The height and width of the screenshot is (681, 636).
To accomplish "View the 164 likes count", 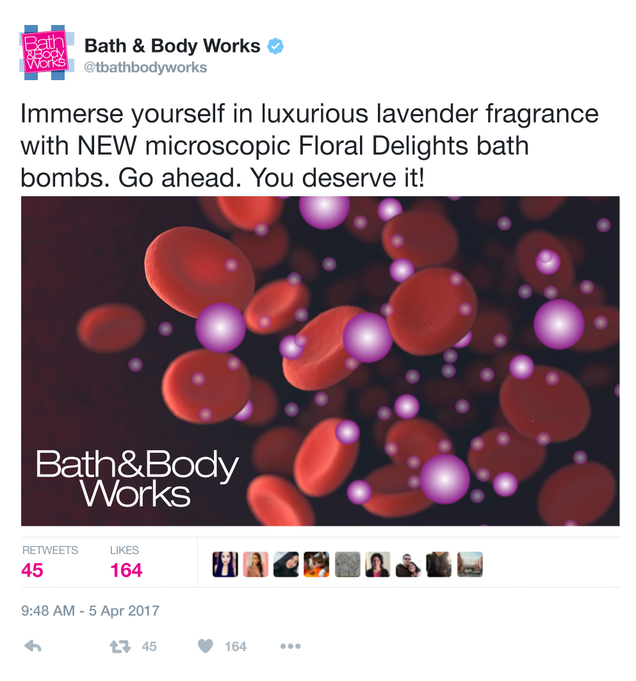I will pos(126,570).
